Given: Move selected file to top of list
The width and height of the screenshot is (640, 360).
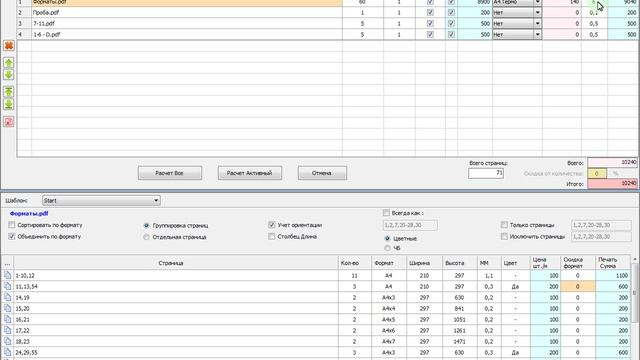Looking at the screenshot, I should (9, 92).
